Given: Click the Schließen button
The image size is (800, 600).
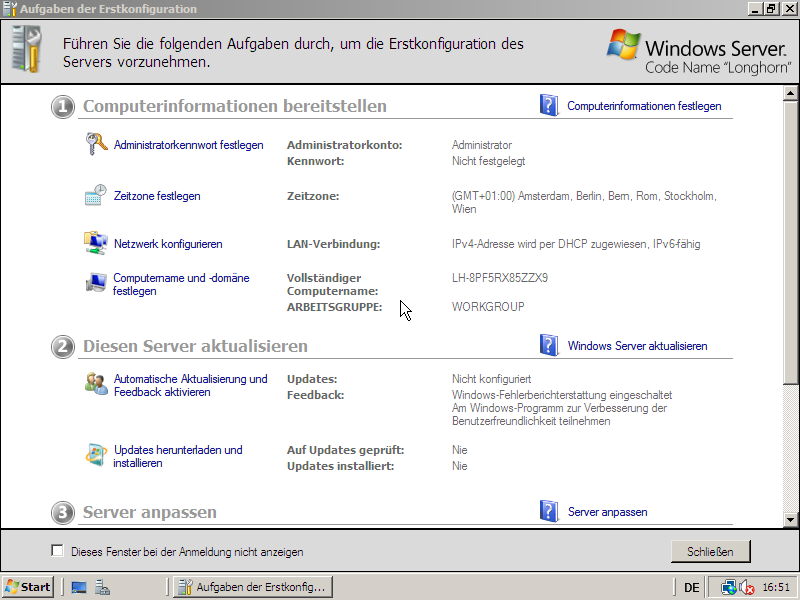Looking at the screenshot, I should (x=710, y=552).
